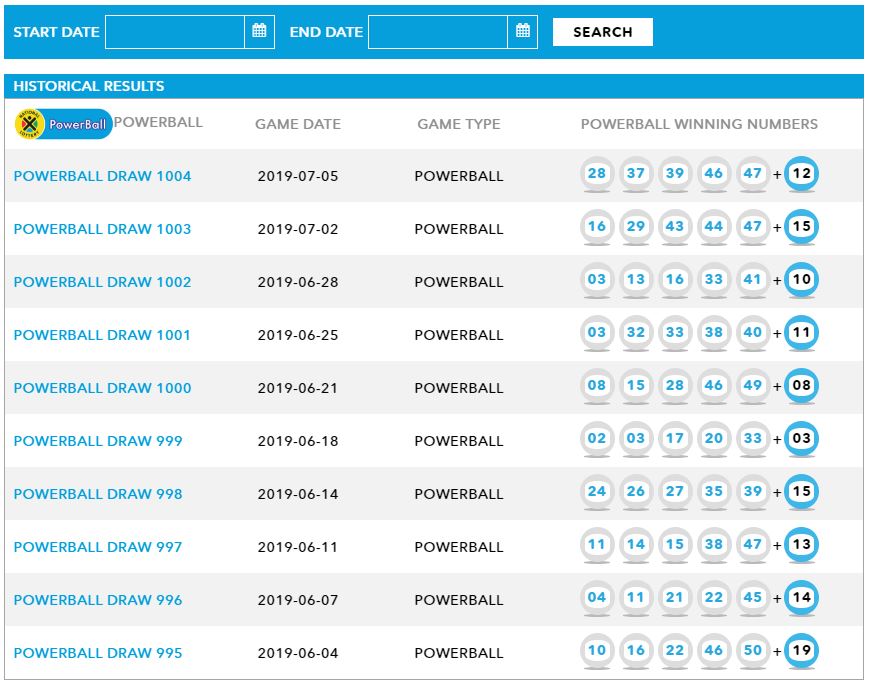Open the Start Date calendar picker icon
The width and height of the screenshot is (872, 687).
pos(259,31)
